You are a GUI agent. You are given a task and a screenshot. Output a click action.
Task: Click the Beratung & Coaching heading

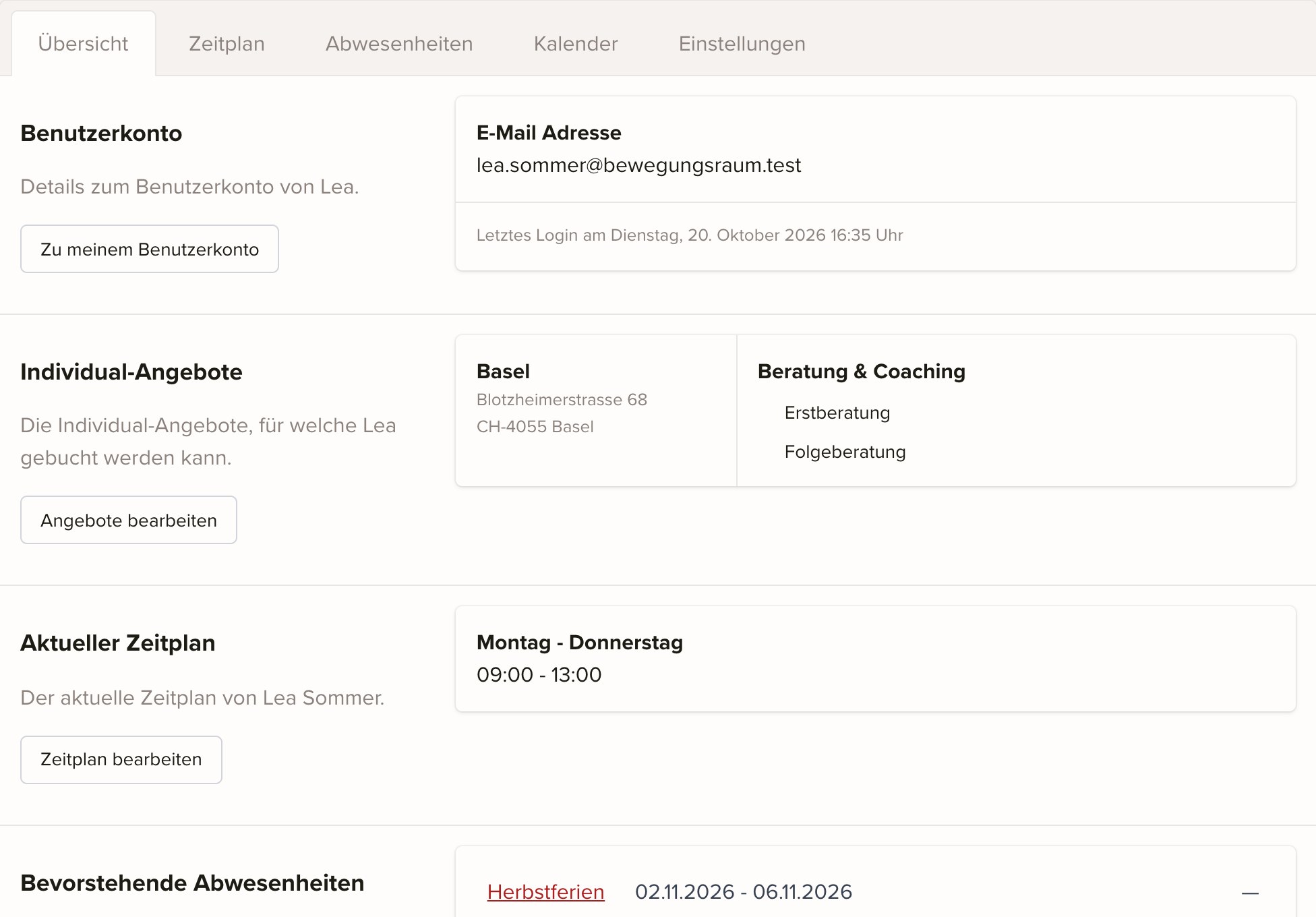tap(862, 372)
